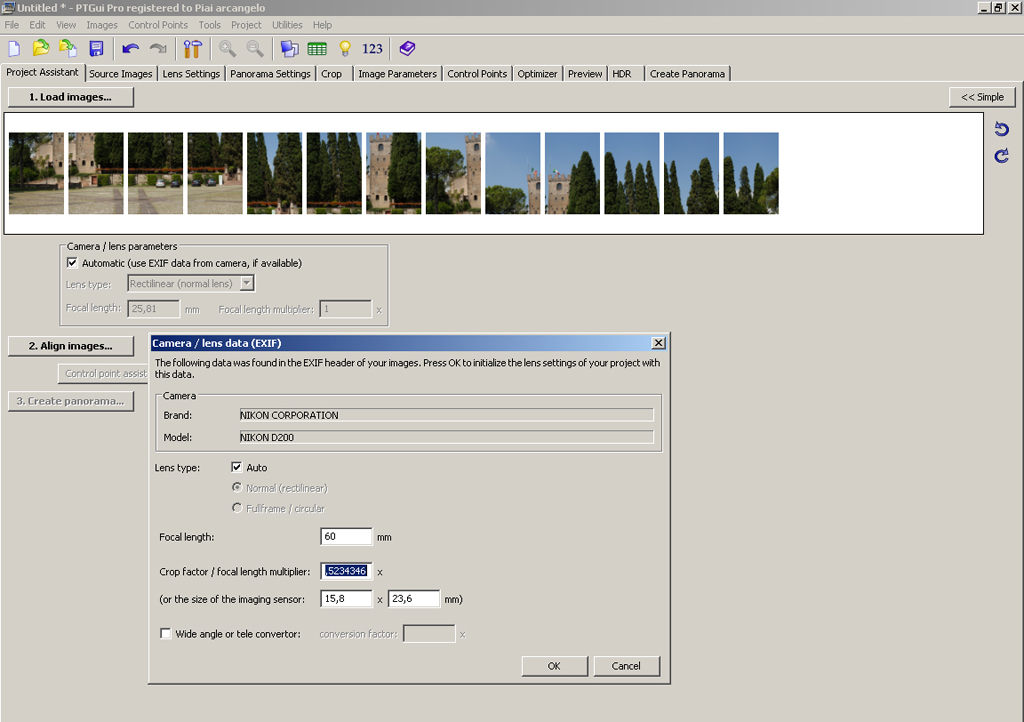Select Fullframe / circular radio button
The image size is (1024, 722).
pyautogui.click(x=237, y=508)
